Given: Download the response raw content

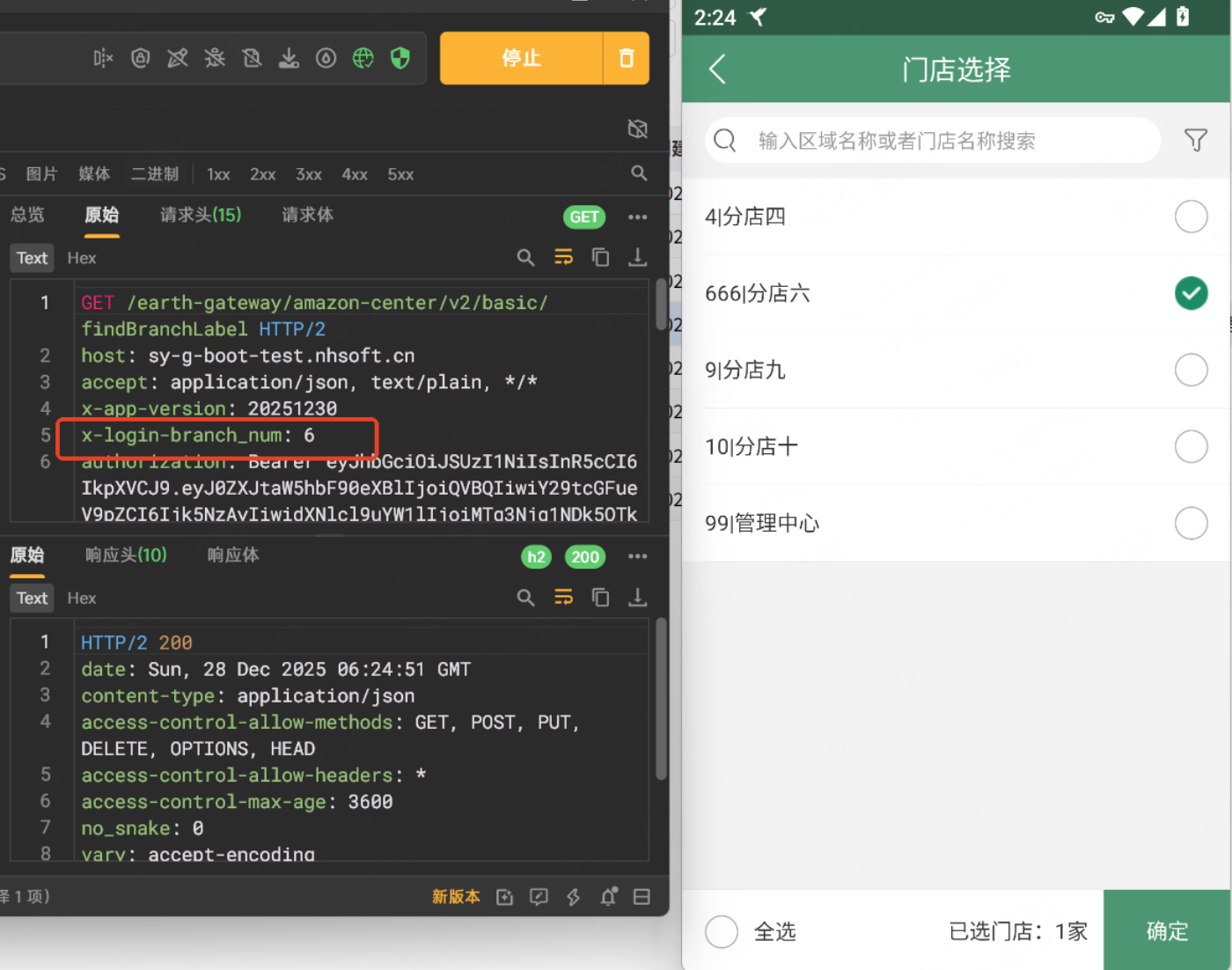Looking at the screenshot, I should point(637,598).
